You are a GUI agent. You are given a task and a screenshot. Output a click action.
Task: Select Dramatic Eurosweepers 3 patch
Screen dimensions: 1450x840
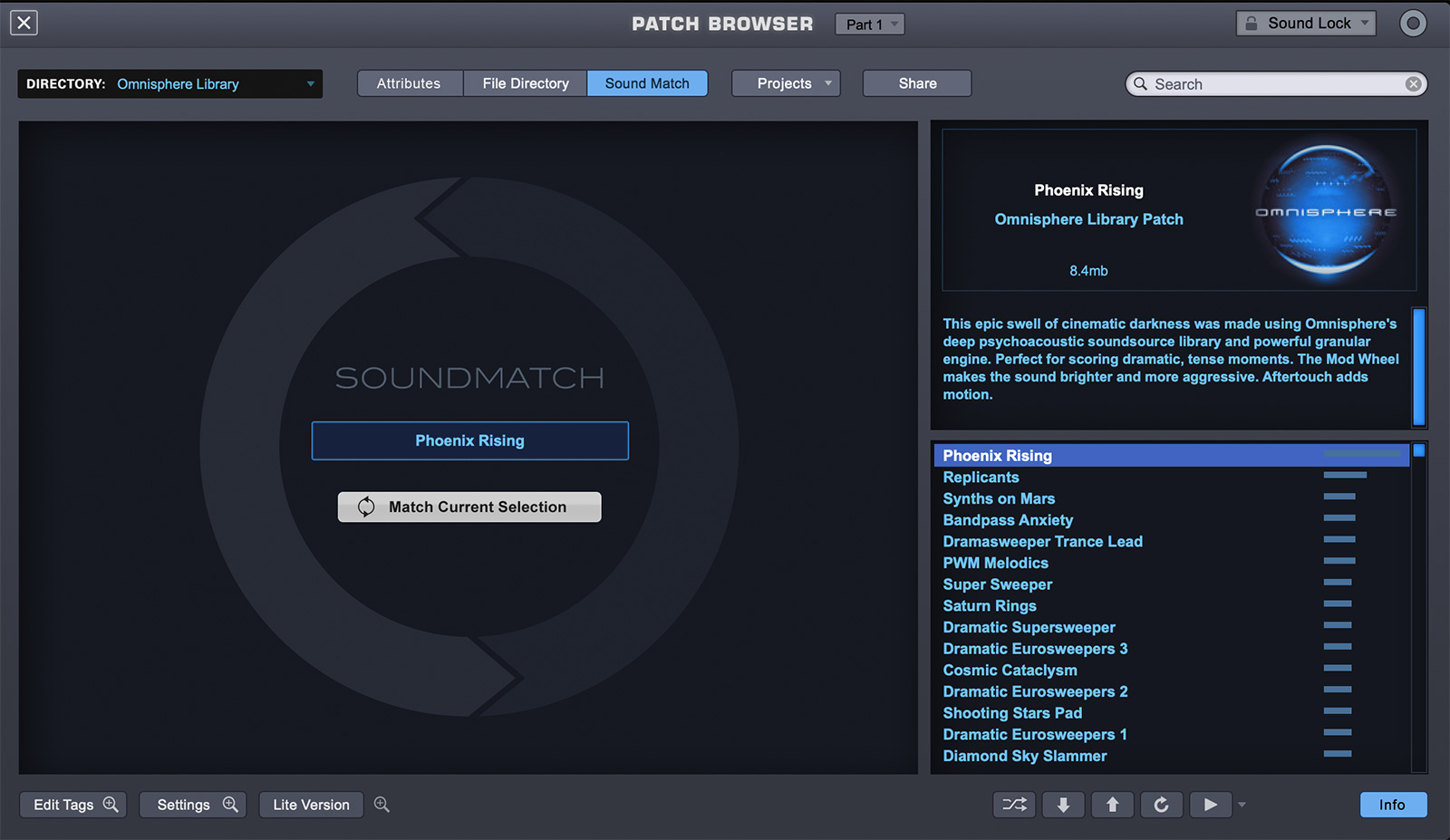pos(1171,649)
